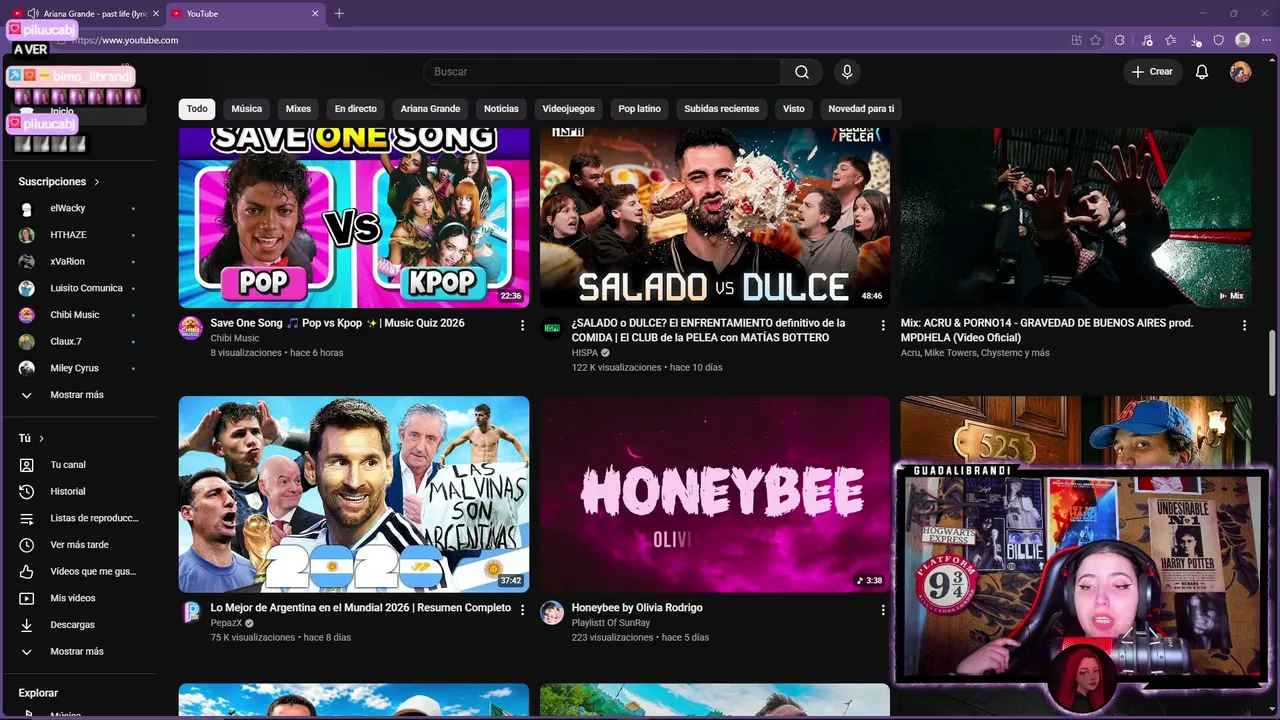The image size is (1280, 720).
Task: Select the Videojuegos filter chip
Action: pos(568,109)
